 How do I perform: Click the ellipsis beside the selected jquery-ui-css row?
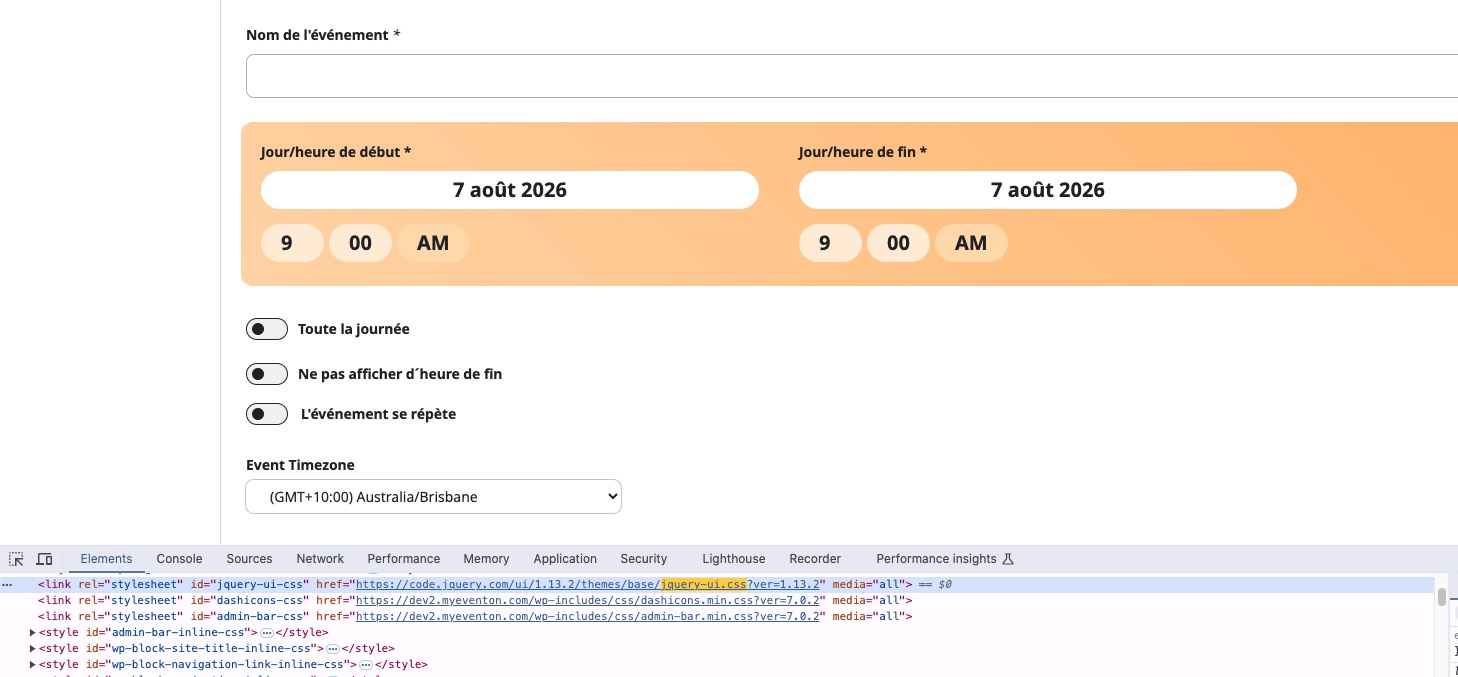(8, 584)
